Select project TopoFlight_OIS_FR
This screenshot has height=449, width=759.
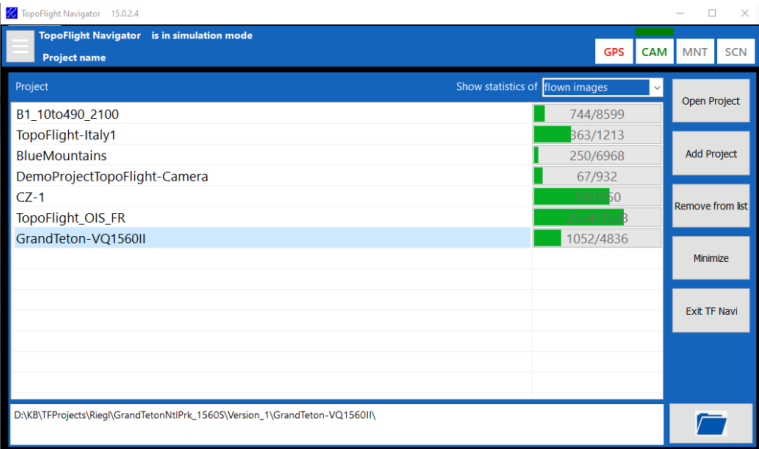tap(272, 218)
